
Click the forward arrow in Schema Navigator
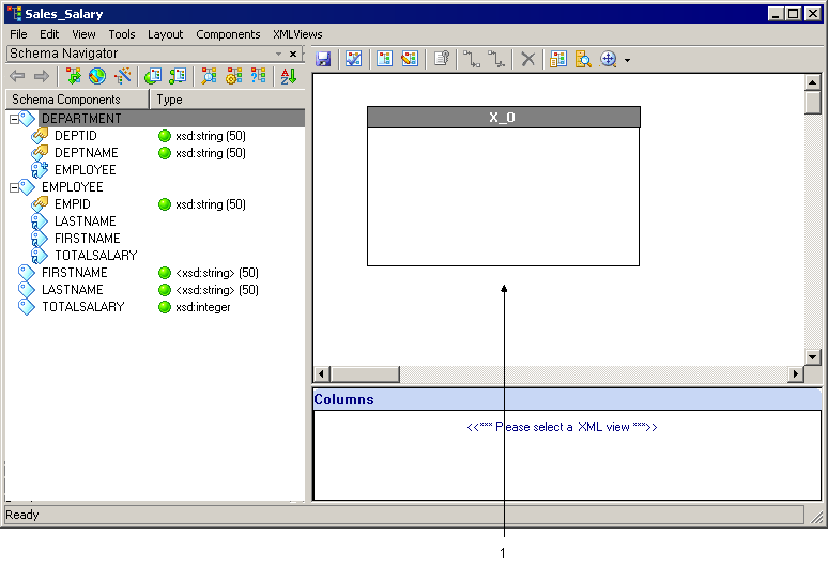point(41,76)
